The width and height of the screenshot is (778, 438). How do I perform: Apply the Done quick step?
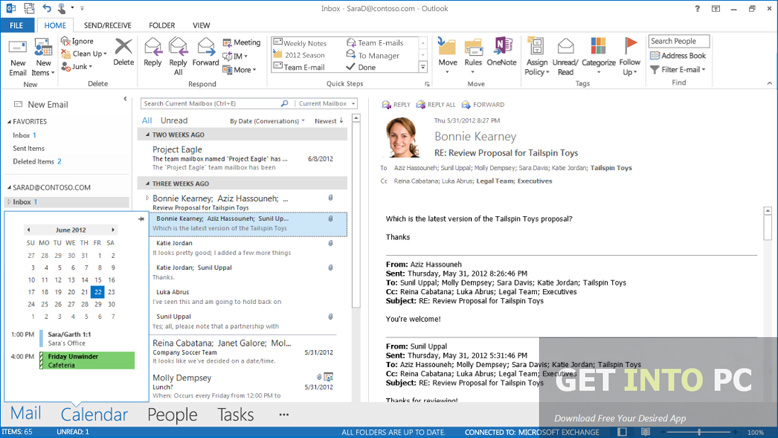click(361, 67)
